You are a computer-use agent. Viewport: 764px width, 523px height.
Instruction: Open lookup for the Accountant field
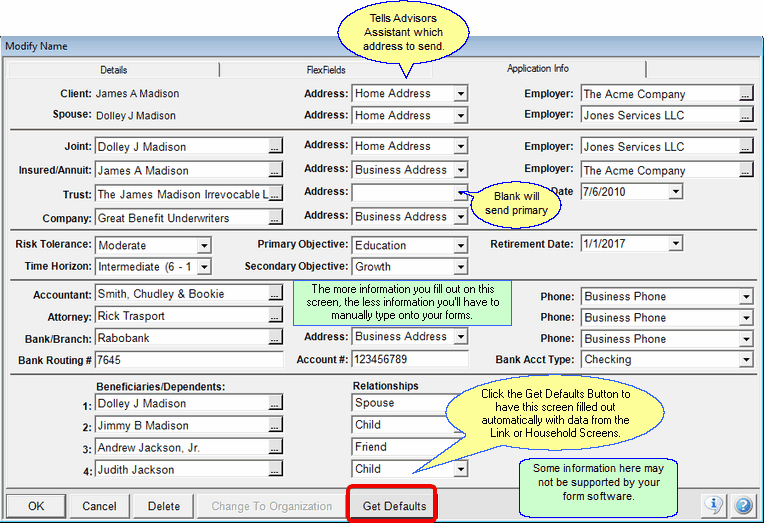coord(275,295)
